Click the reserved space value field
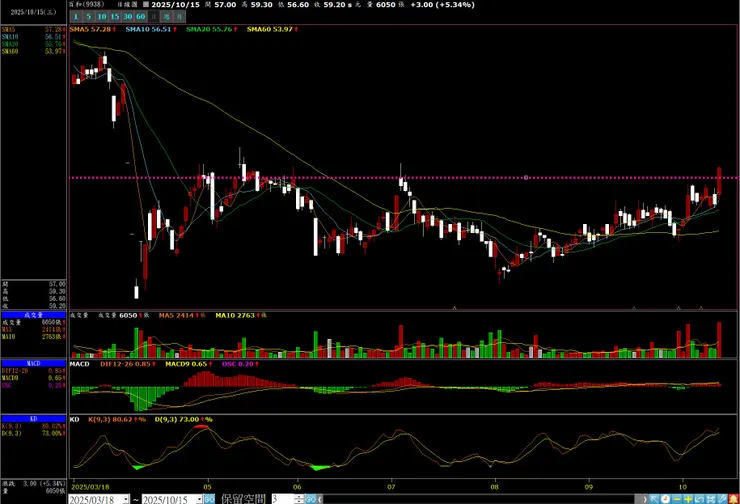Viewport: 740px width, 504px height. 283,499
